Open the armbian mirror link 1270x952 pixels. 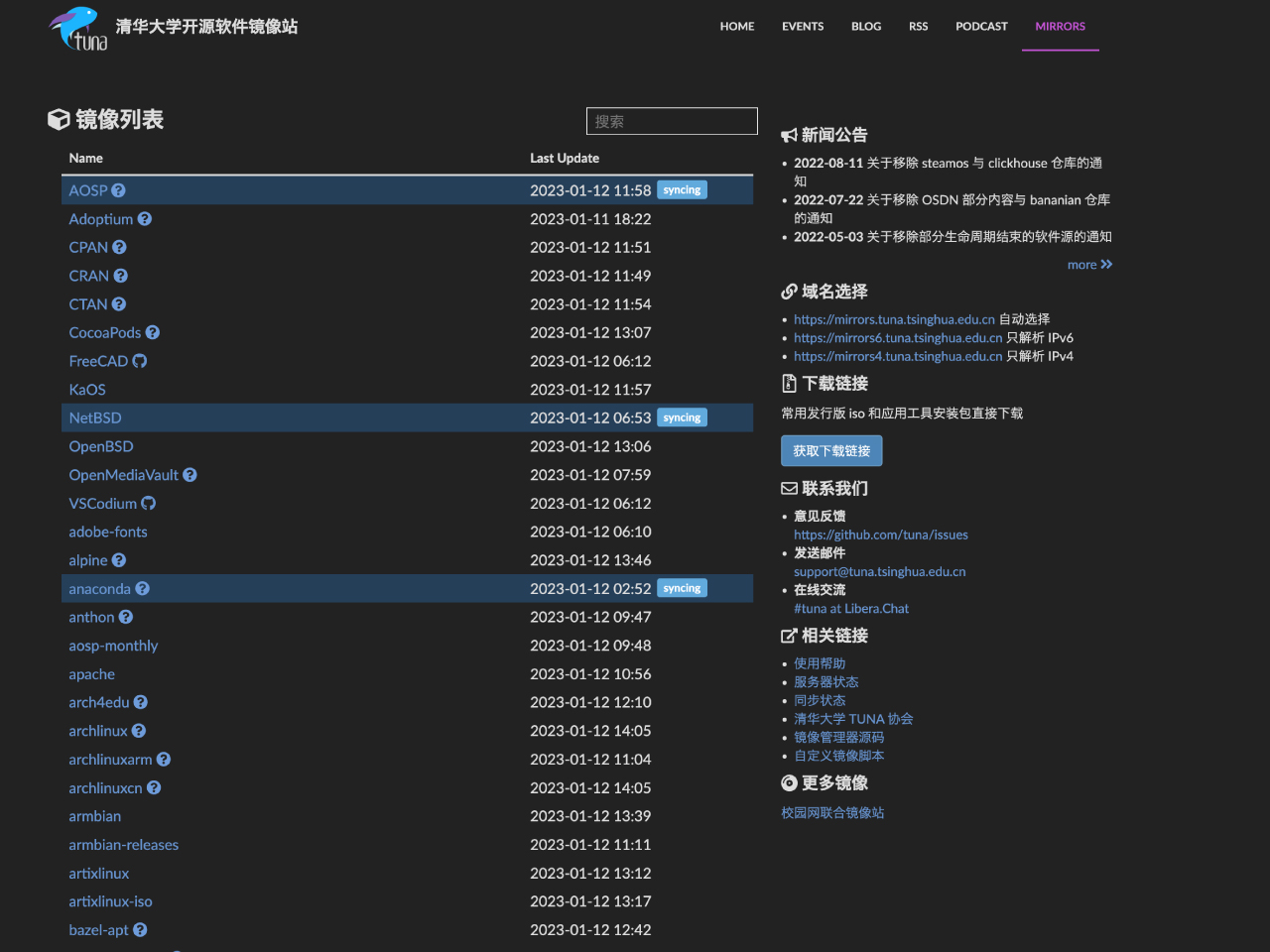pos(95,816)
